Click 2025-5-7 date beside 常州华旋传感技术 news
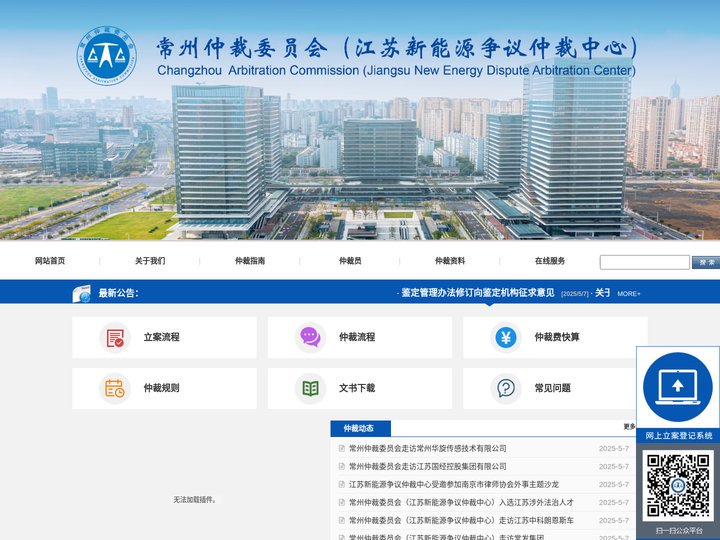 click(614, 449)
